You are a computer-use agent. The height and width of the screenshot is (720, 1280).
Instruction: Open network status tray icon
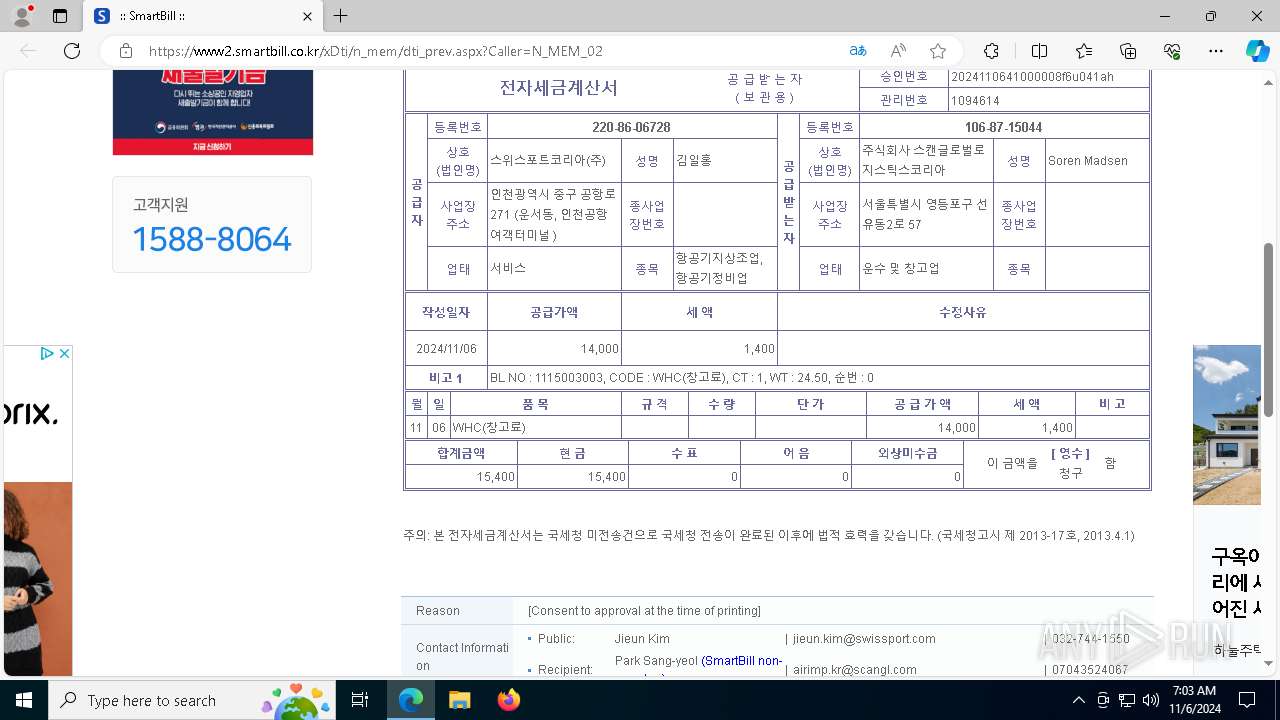(1127, 700)
